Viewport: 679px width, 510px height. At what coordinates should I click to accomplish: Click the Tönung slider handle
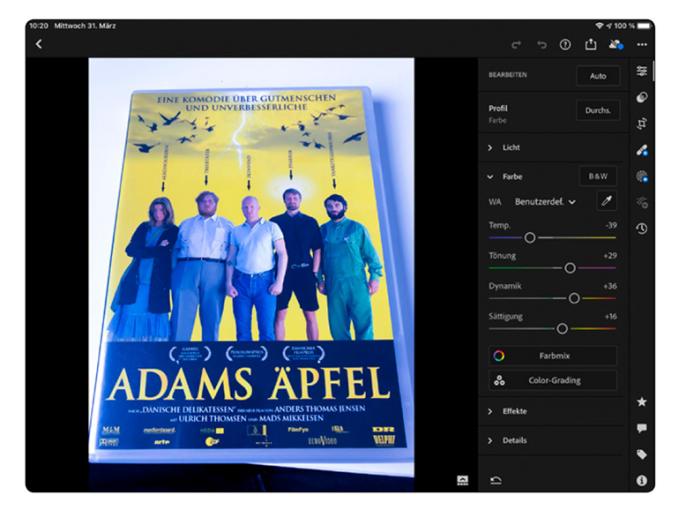click(570, 268)
